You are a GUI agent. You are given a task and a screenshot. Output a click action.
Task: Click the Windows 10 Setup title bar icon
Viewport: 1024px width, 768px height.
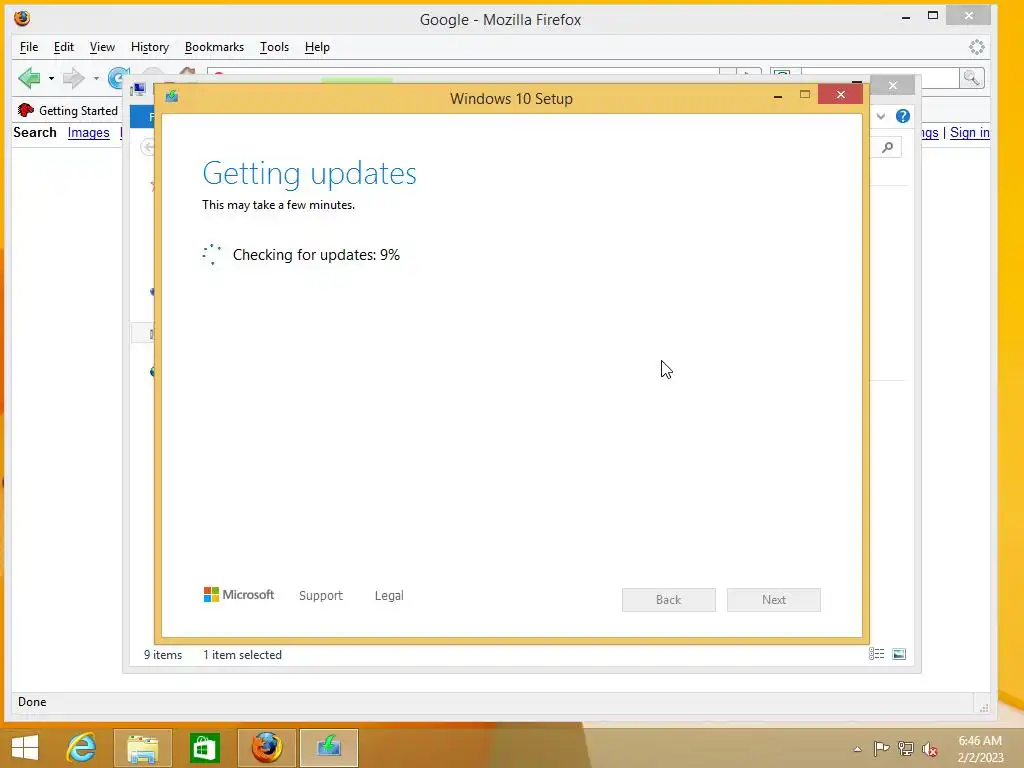172,97
